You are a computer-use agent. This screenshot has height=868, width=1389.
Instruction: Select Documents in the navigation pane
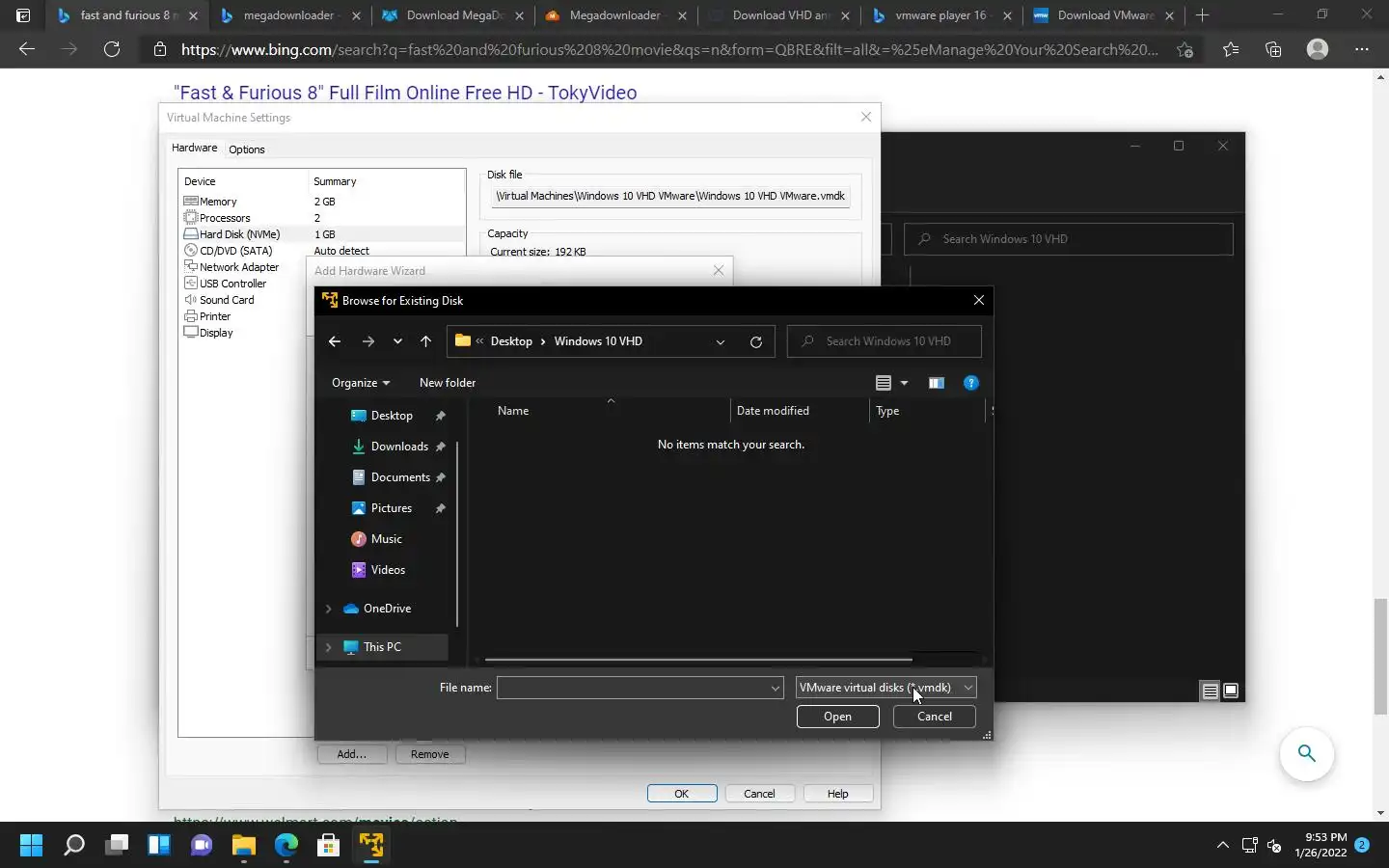click(x=400, y=477)
